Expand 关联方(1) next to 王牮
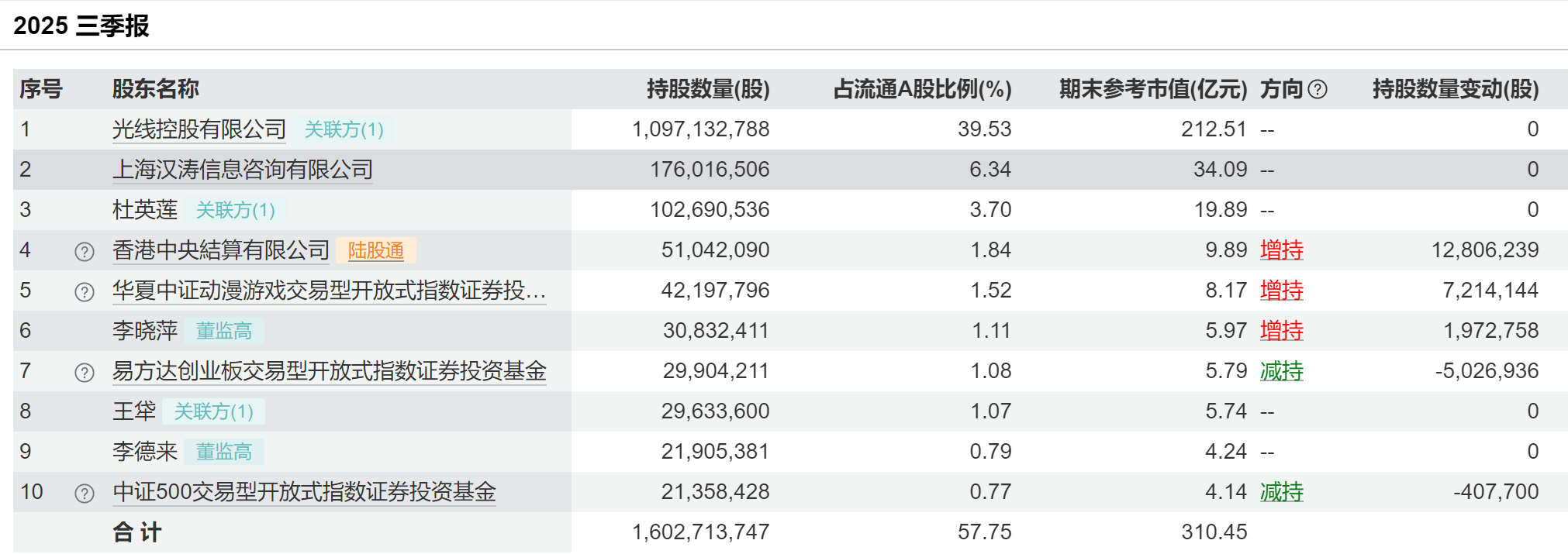Image resolution: width=1568 pixels, height=554 pixels. tap(213, 411)
